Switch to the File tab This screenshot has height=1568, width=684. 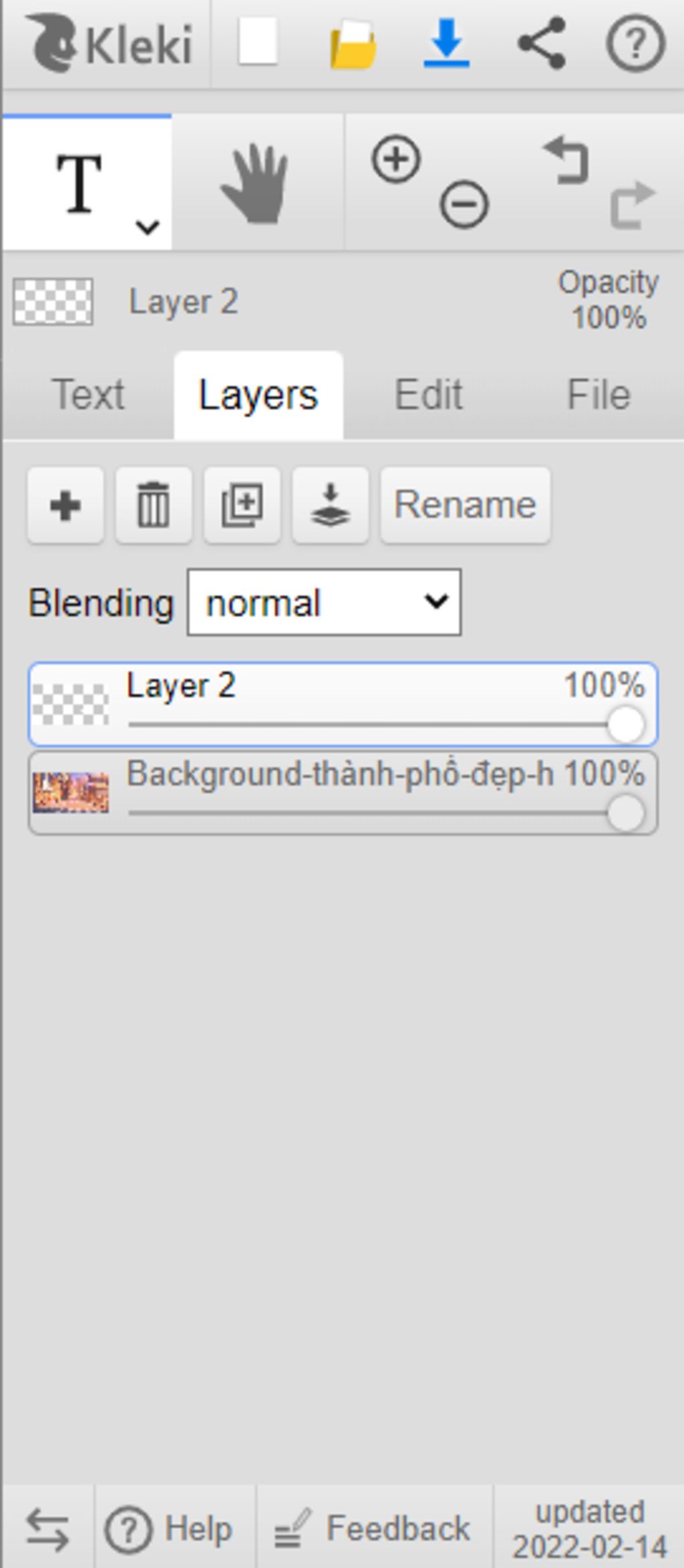(x=598, y=395)
